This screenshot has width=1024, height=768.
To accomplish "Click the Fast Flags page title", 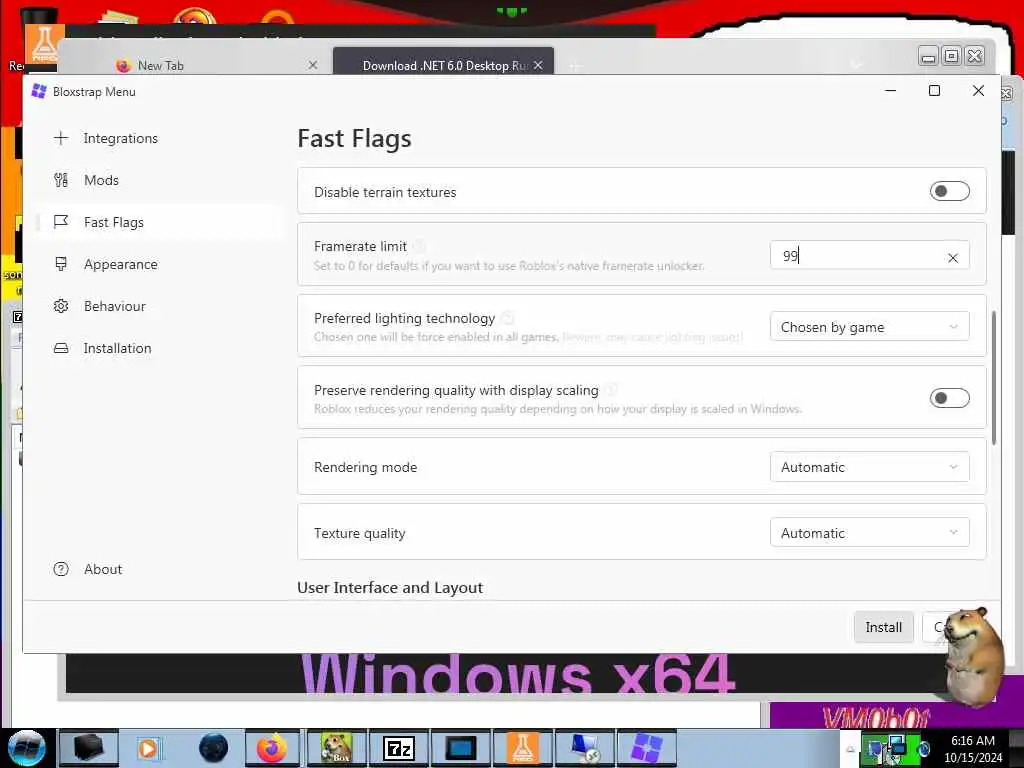I will click(x=355, y=138).
